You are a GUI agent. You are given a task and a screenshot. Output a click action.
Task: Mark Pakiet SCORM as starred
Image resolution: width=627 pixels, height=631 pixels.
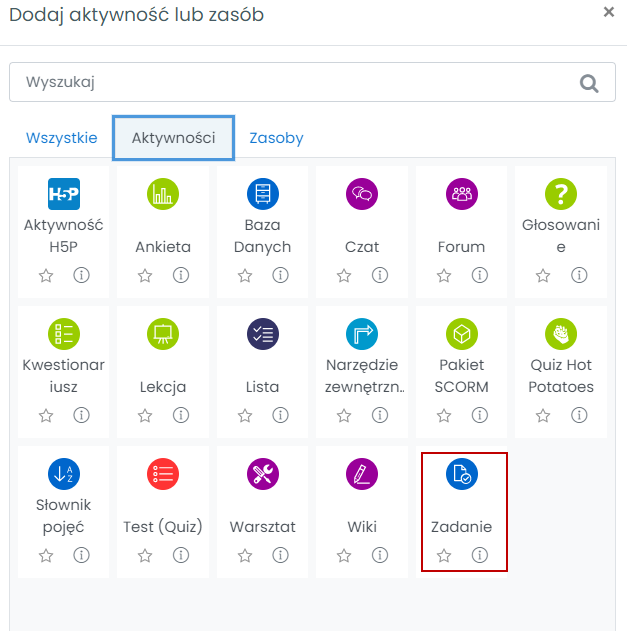[x=444, y=415]
